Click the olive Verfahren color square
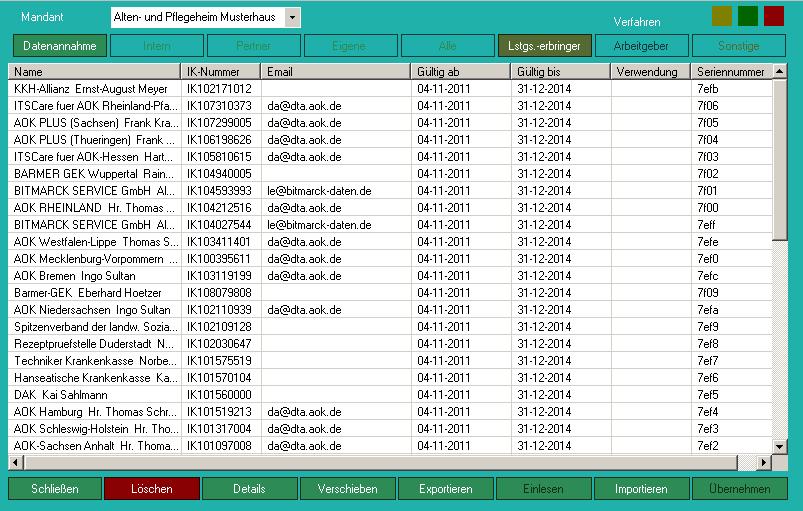The width and height of the screenshot is (803, 511). click(x=722, y=16)
